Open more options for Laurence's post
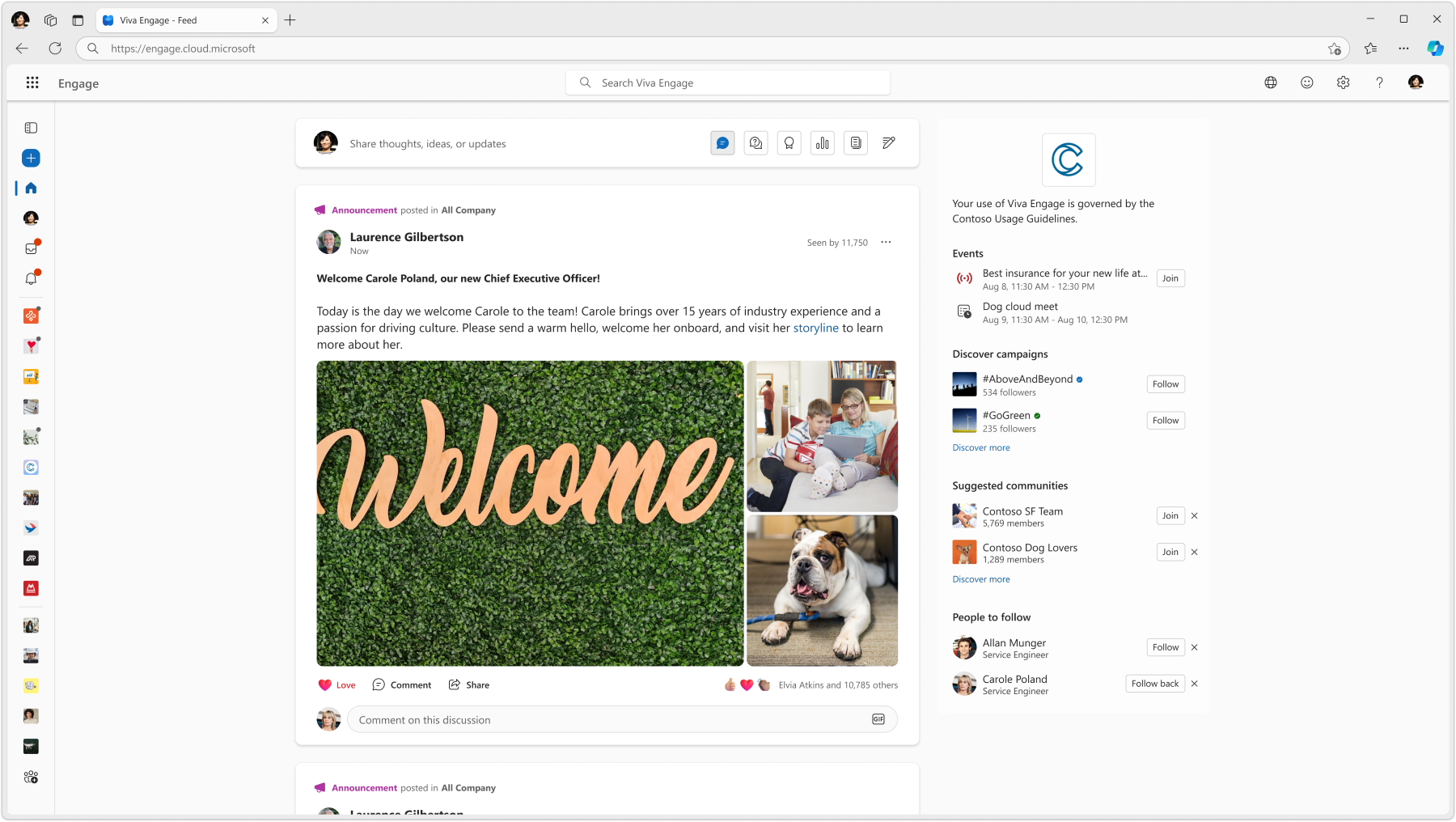This screenshot has height=822, width=1456. coord(886,242)
